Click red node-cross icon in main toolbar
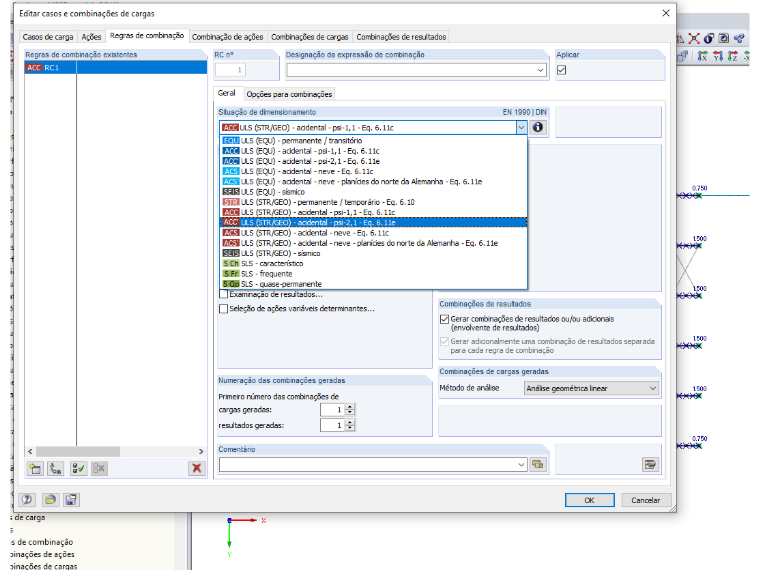The image size is (760, 570). [x=694, y=38]
